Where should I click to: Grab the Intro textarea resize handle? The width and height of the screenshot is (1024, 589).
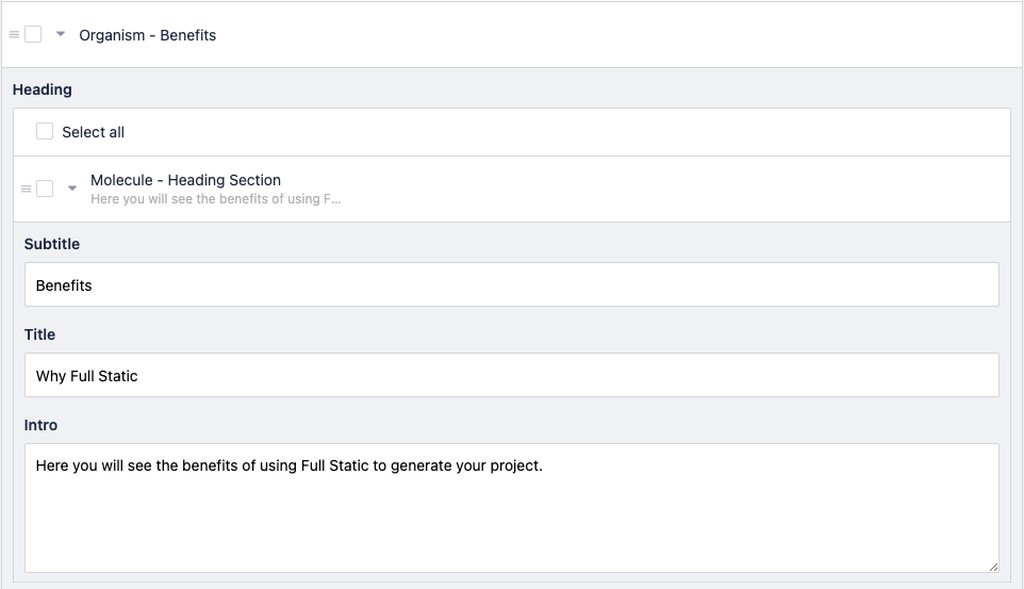pos(993,567)
